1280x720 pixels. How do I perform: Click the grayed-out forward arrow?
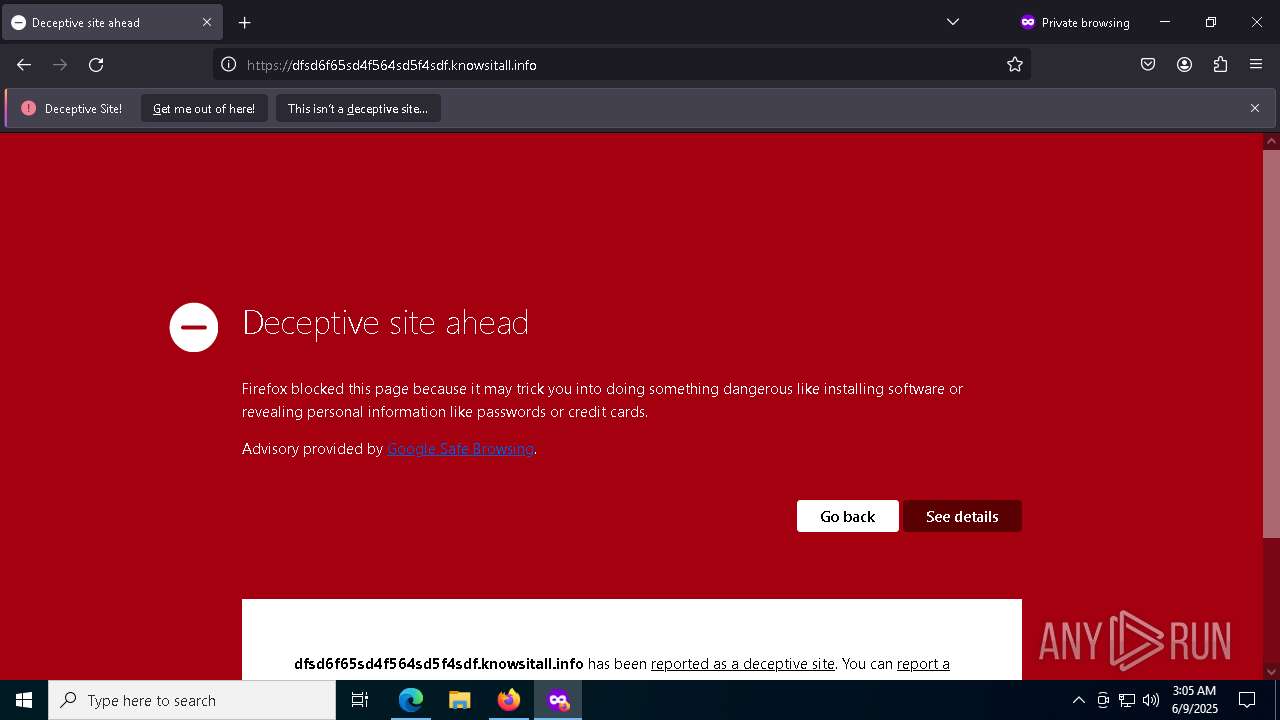60,65
